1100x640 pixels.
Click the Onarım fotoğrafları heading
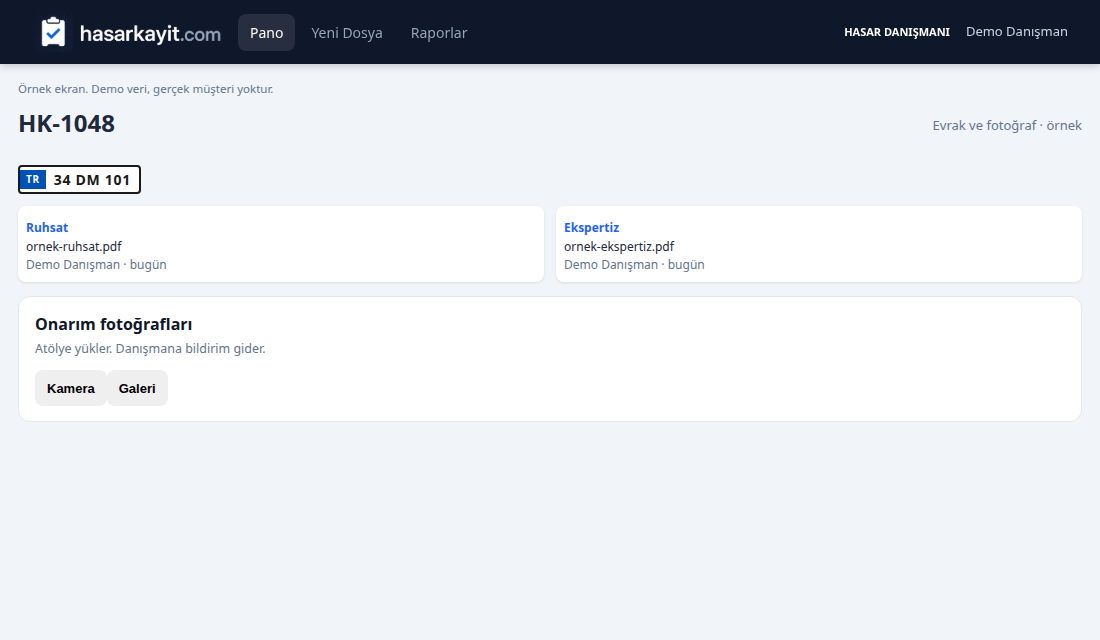click(x=114, y=324)
